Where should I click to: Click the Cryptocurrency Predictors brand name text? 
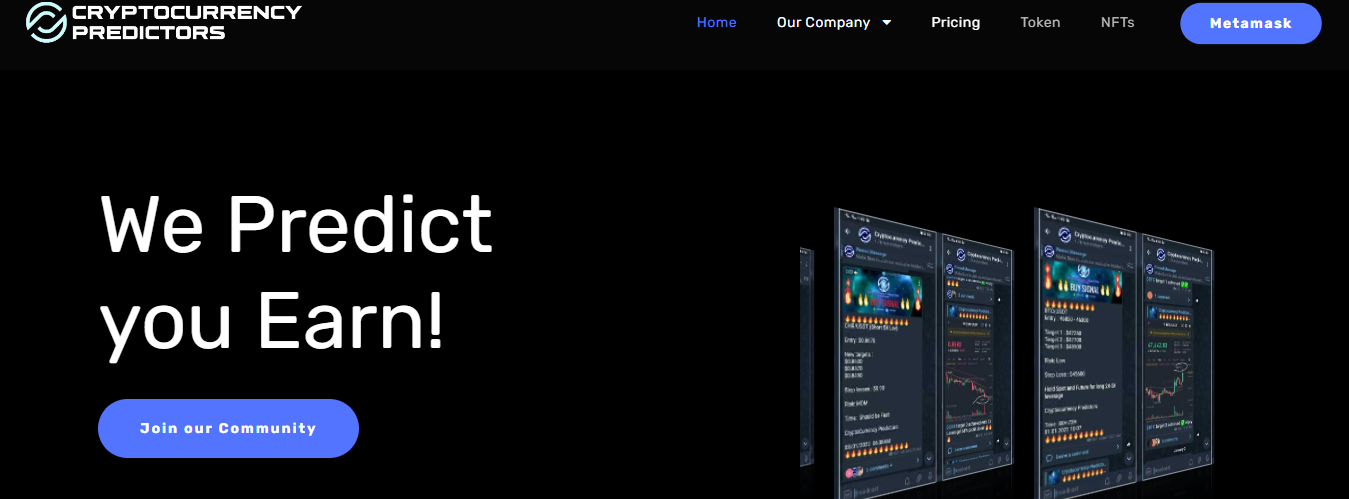[186, 22]
